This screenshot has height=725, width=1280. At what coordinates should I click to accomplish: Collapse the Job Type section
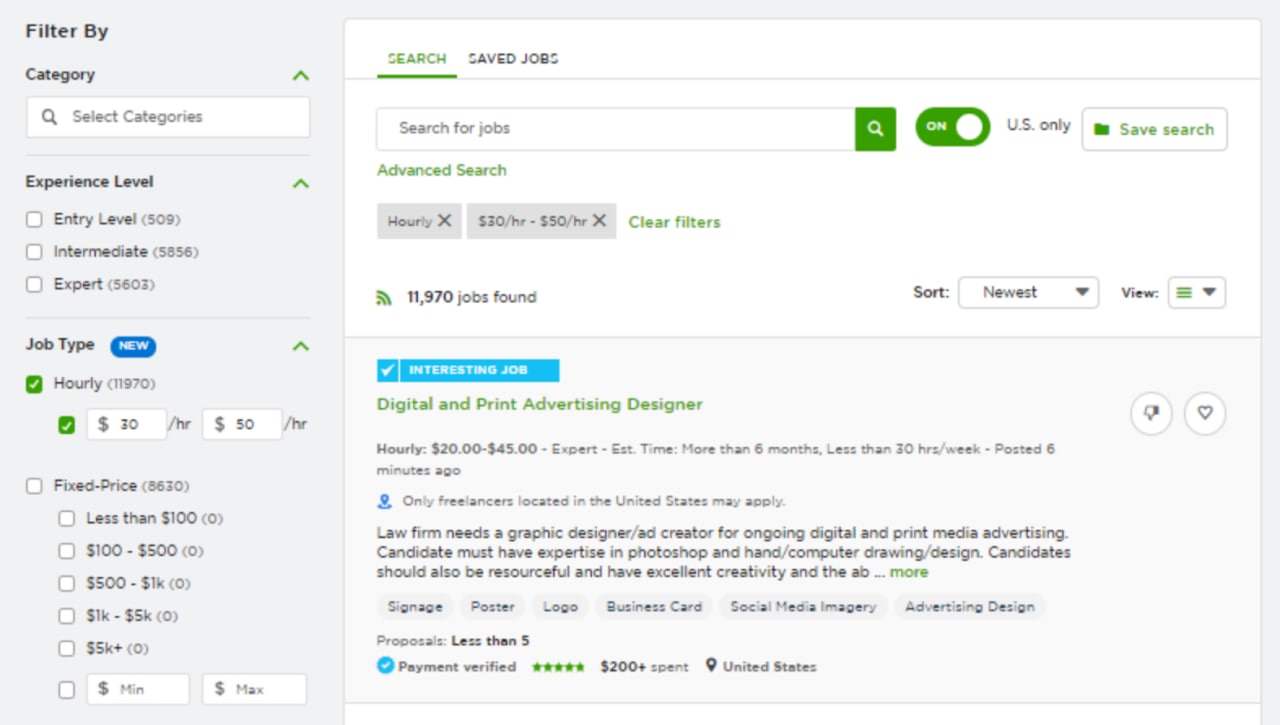coord(301,347)
